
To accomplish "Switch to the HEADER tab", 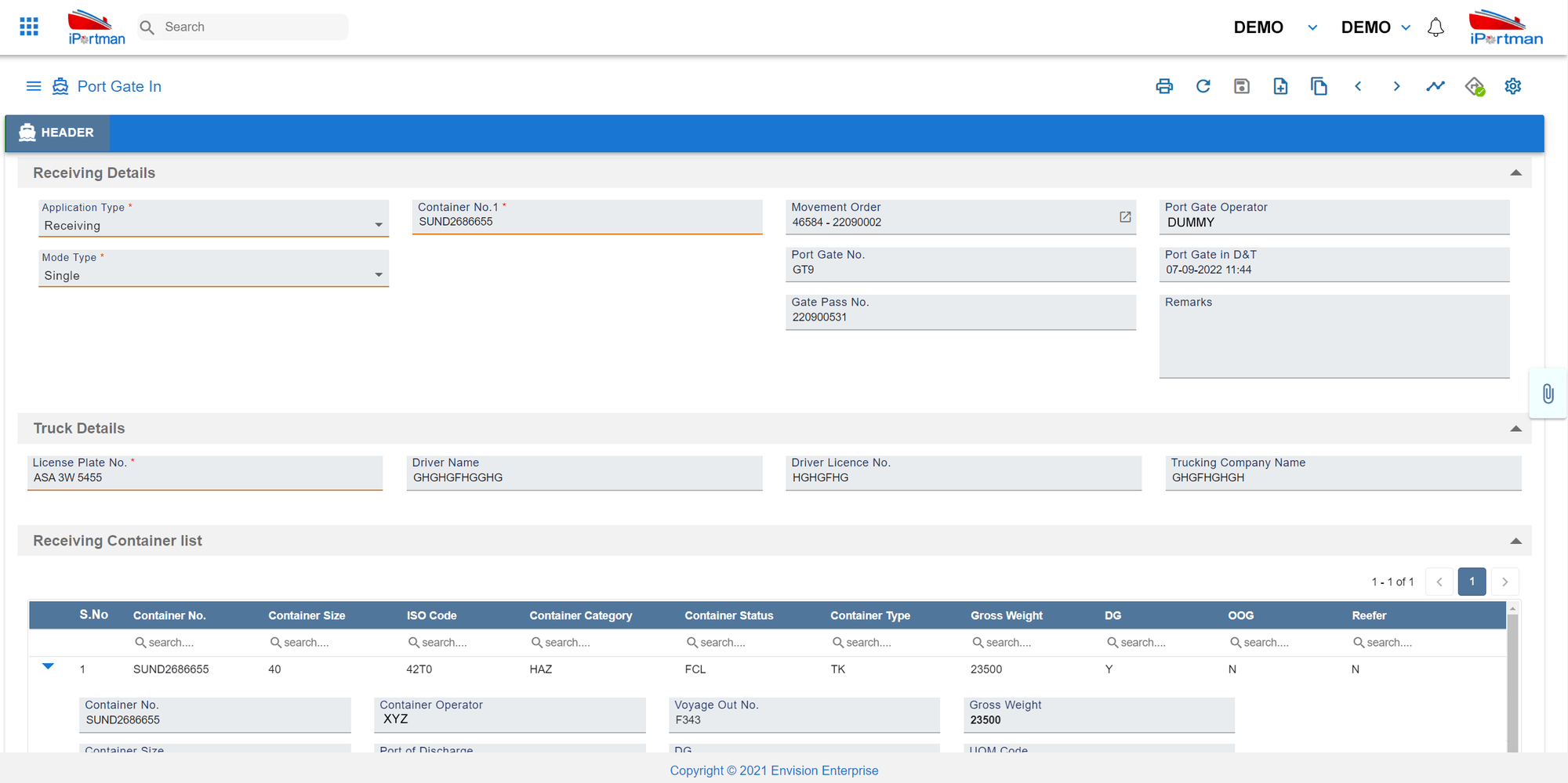I will pyautogui.click(x=57, y=132).
